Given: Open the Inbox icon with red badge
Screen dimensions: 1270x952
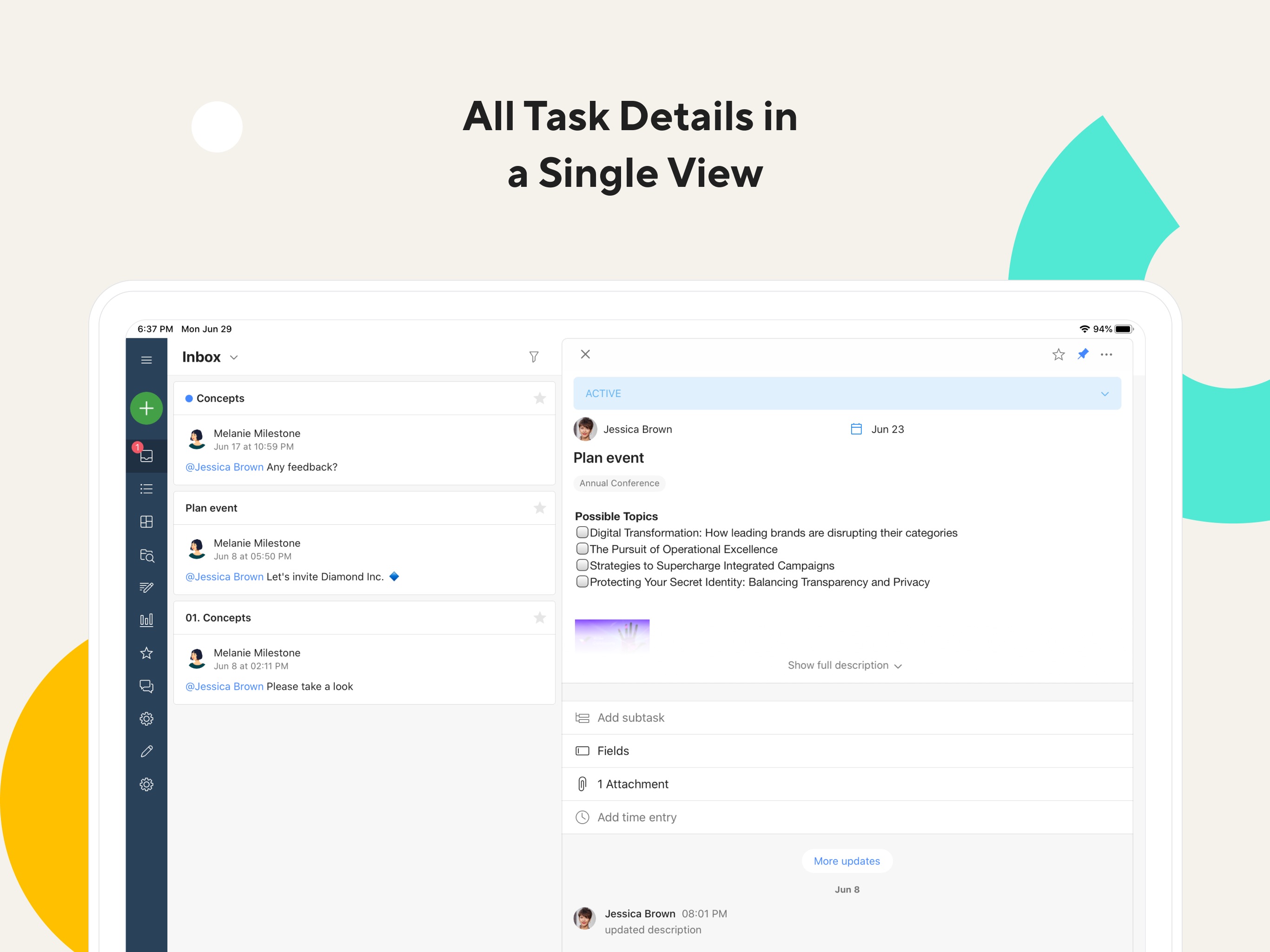Looking at the screenshot, I should [146, 456].
